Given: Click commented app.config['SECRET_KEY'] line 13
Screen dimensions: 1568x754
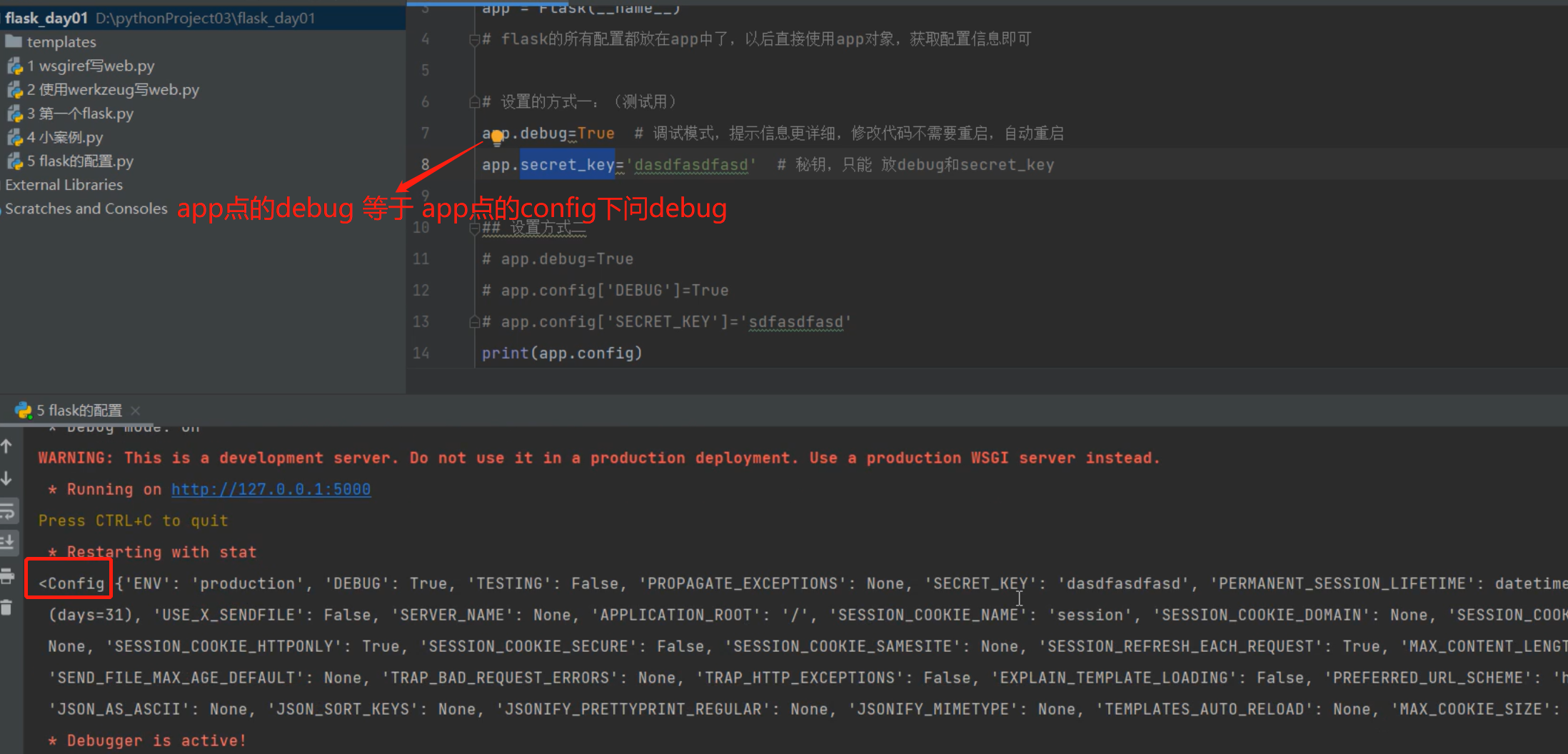Looking at the screenshot, I should tap(667, 322).
